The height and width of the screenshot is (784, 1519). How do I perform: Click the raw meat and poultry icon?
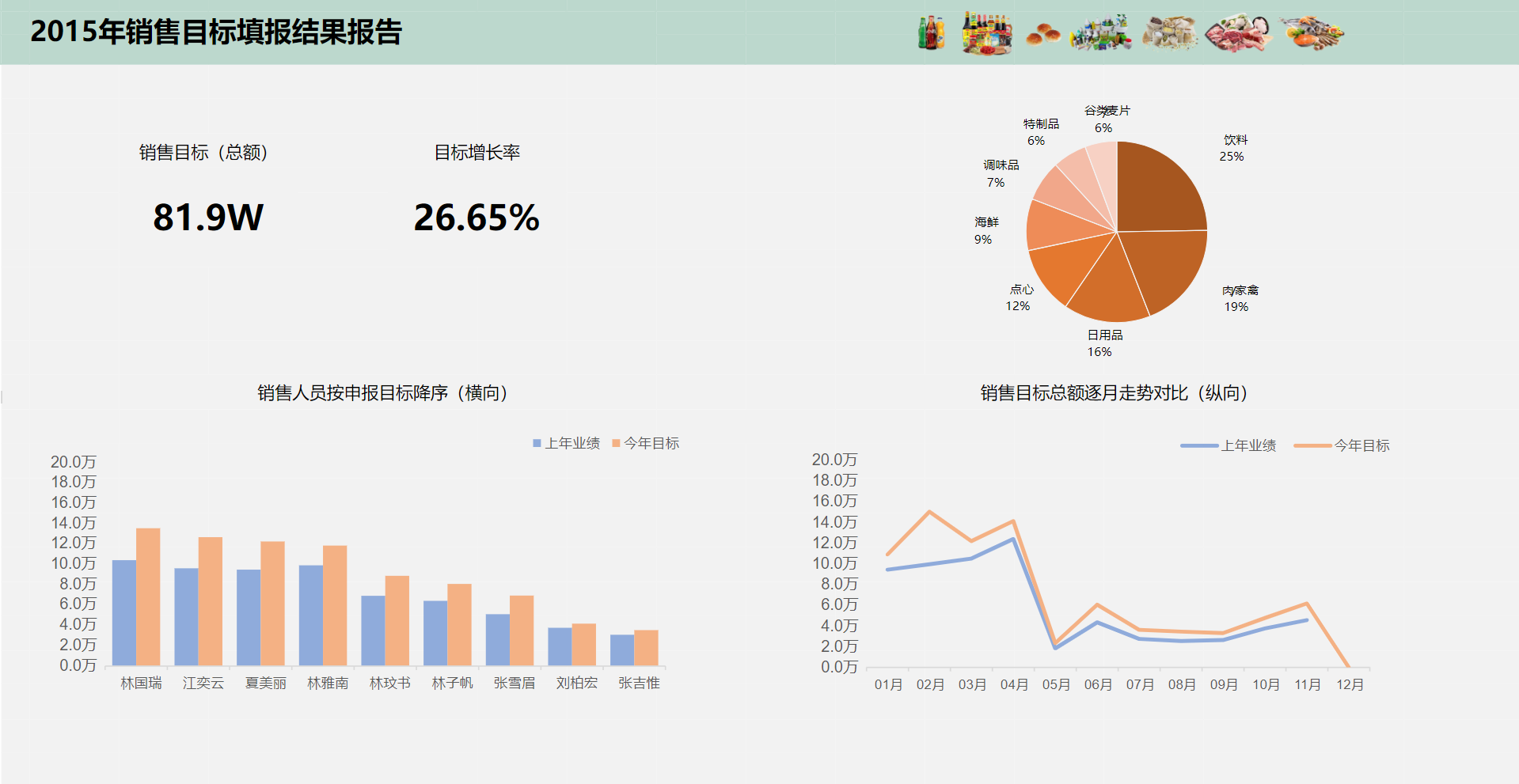coord(1237,34)
